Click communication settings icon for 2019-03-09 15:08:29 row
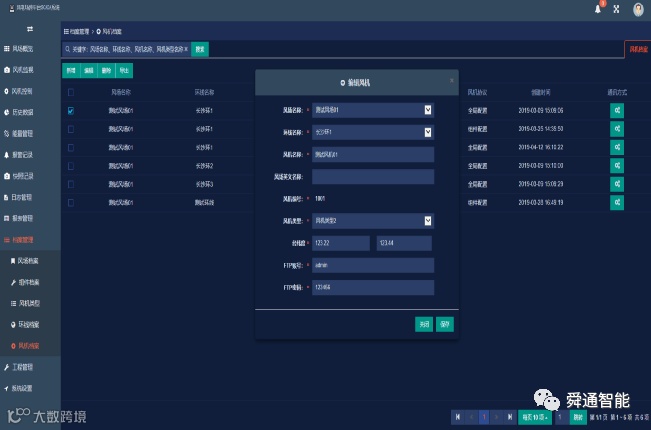651x430 pixels. (x=617, y=184)
